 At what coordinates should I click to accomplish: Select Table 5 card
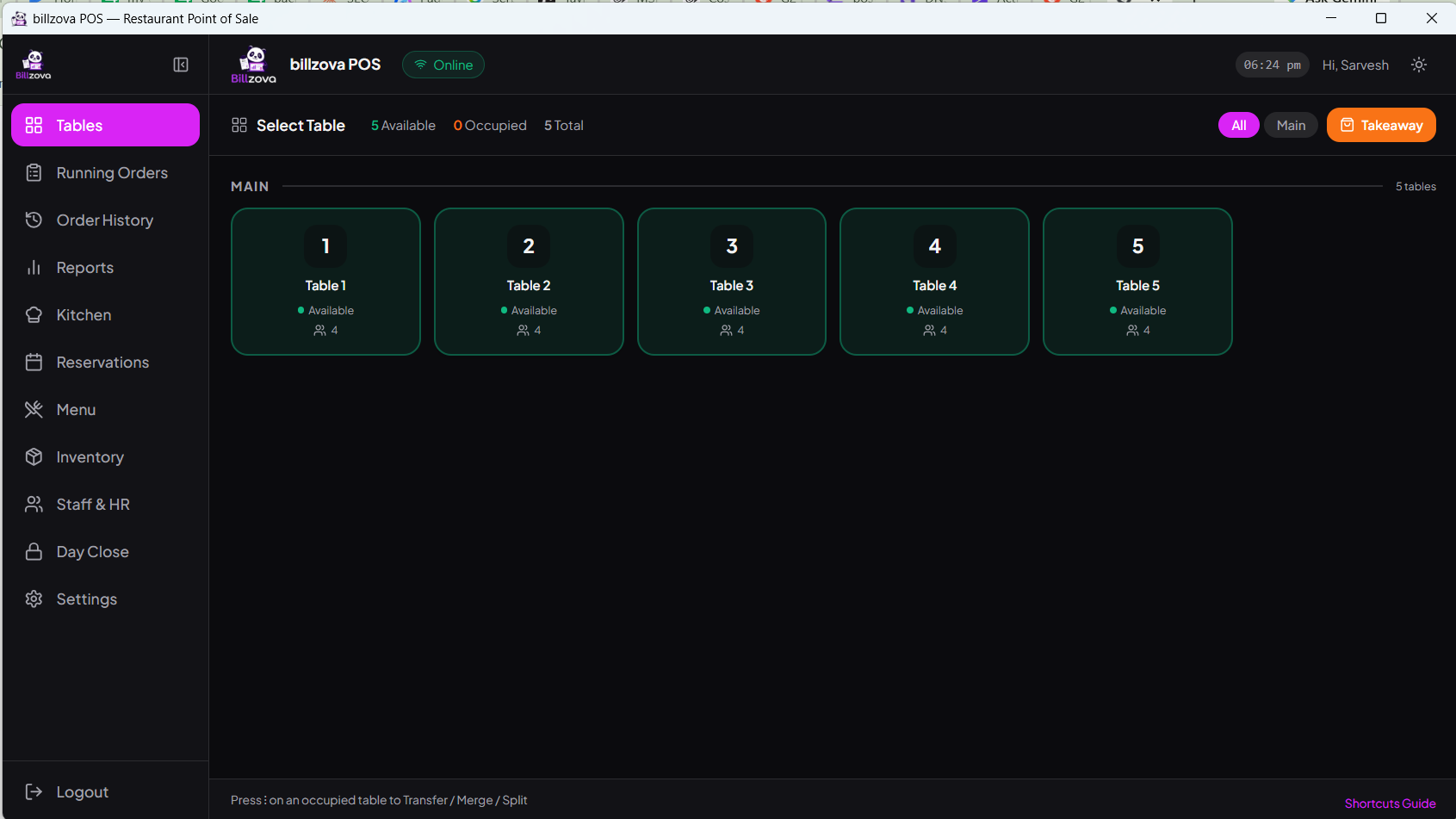click(1137, 282)
